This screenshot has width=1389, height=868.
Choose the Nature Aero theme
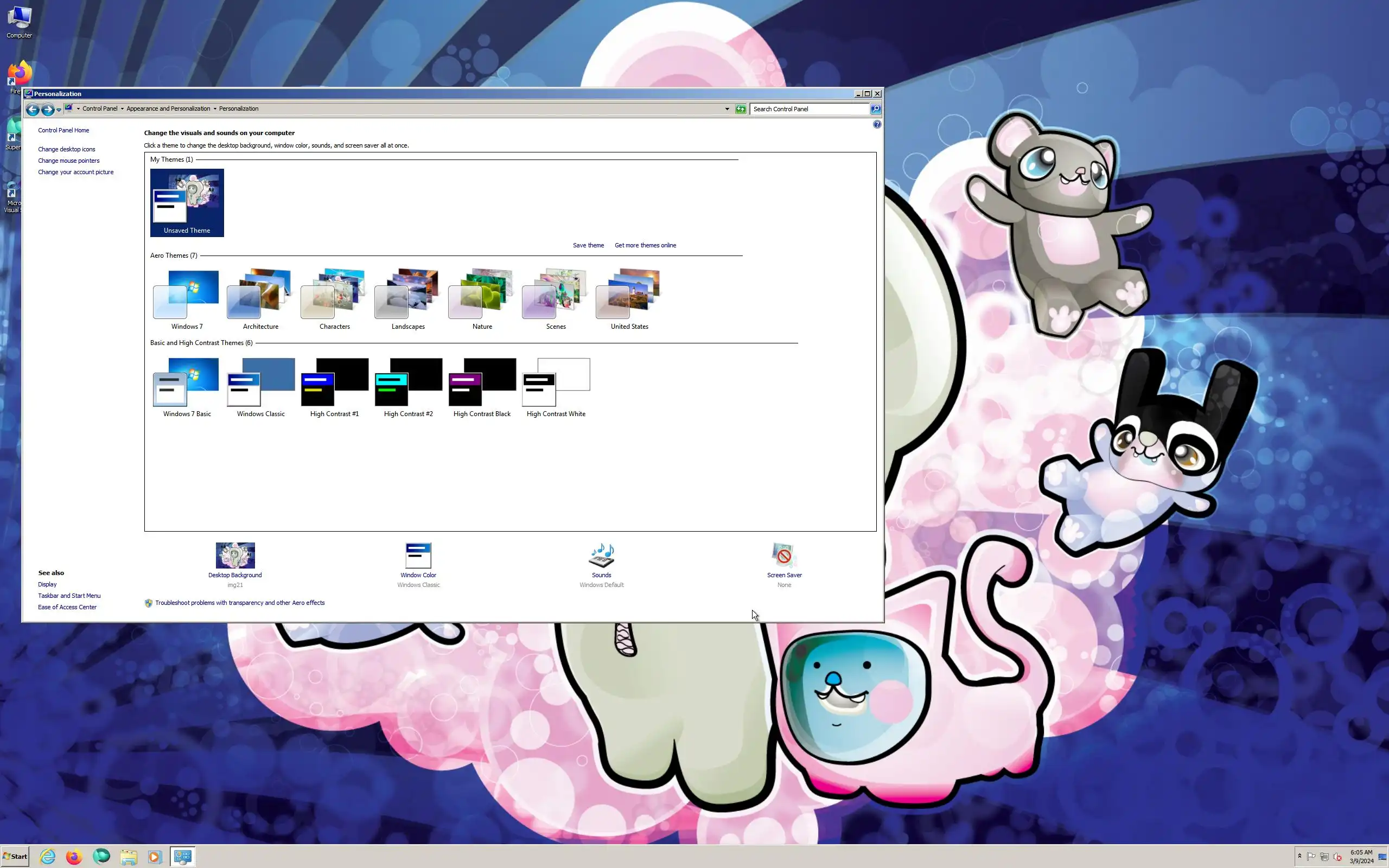point(482,294)
